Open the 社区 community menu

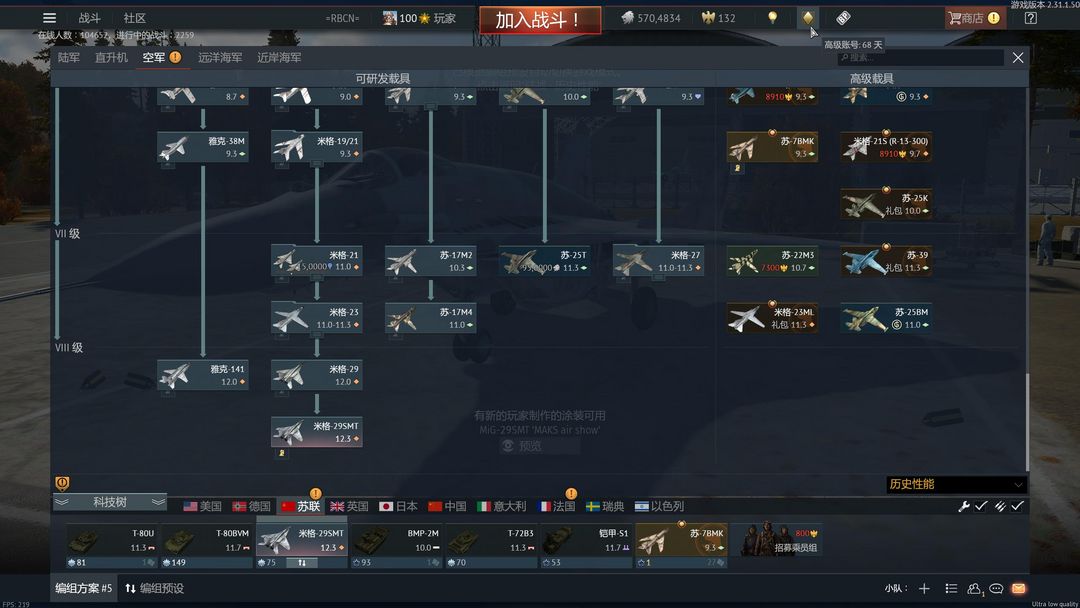[x=134, y=18]
